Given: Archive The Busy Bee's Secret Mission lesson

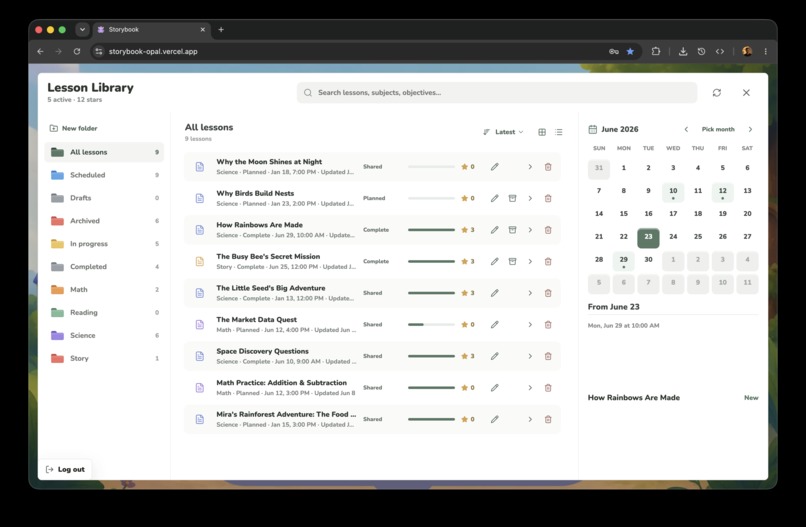Looking at the screenshot, I should point(512,261).
